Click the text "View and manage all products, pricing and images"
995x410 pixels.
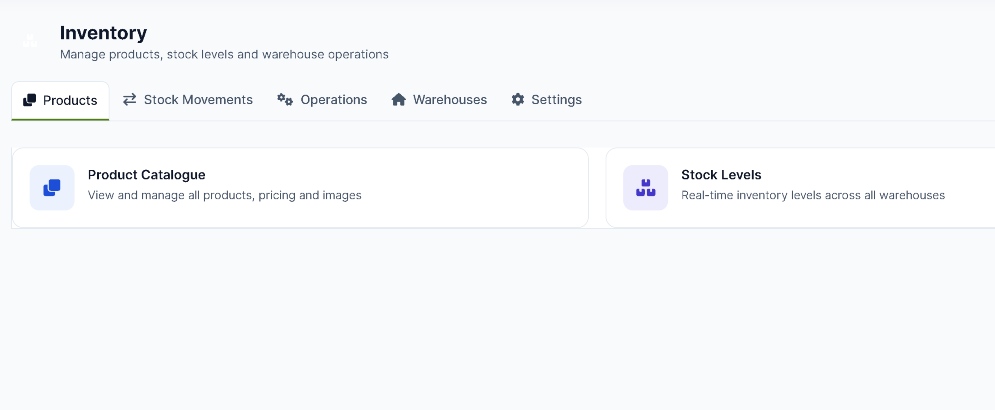pyautogui.click(x=225, y=195)
